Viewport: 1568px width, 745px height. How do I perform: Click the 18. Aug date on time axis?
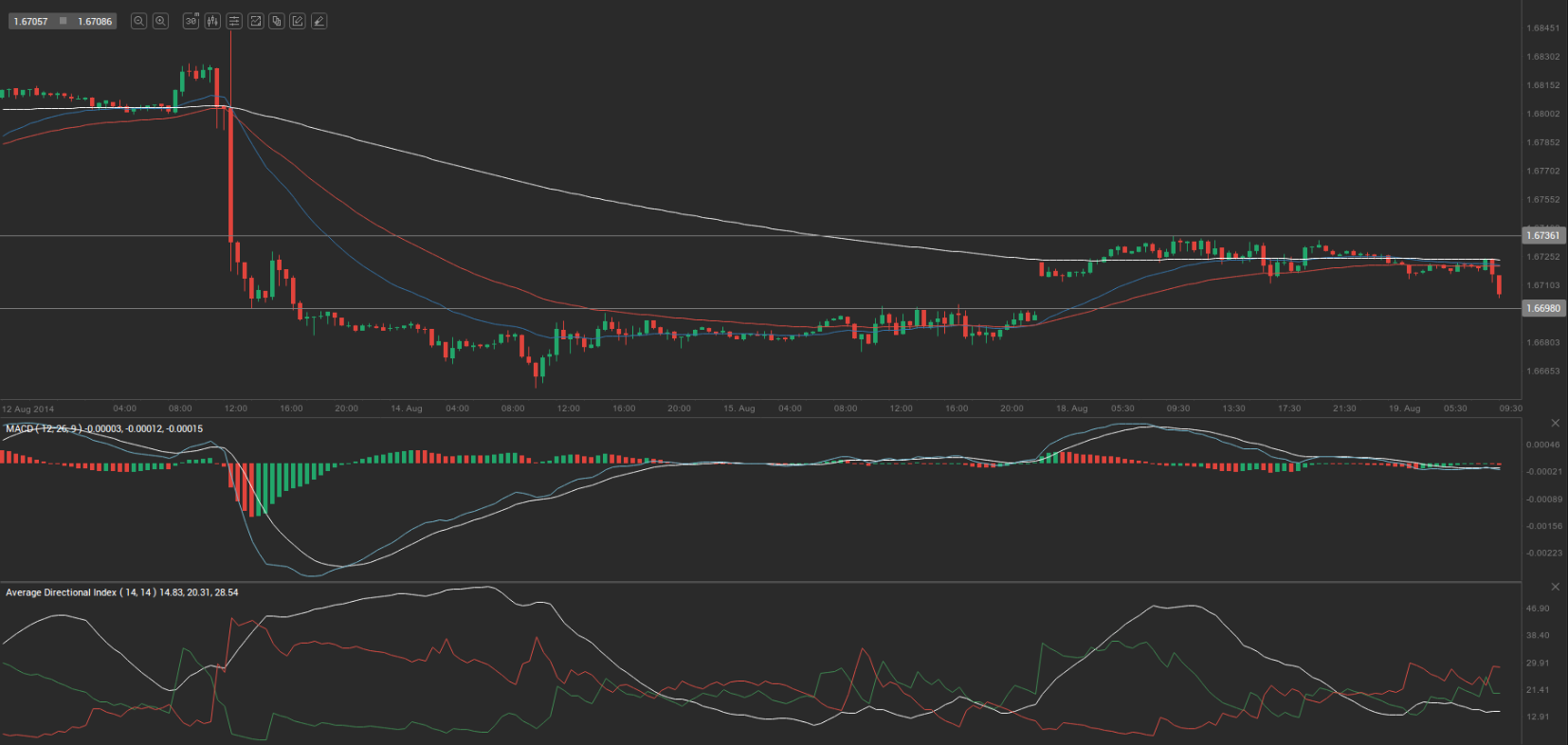coord(1071,409)
